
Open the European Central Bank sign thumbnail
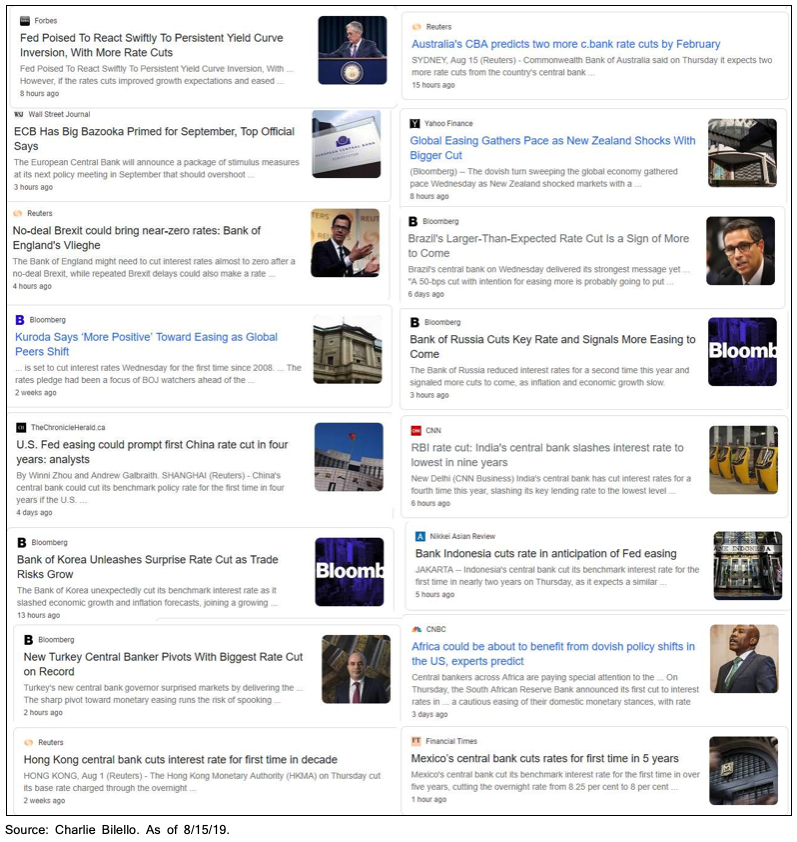coord(346,144)
